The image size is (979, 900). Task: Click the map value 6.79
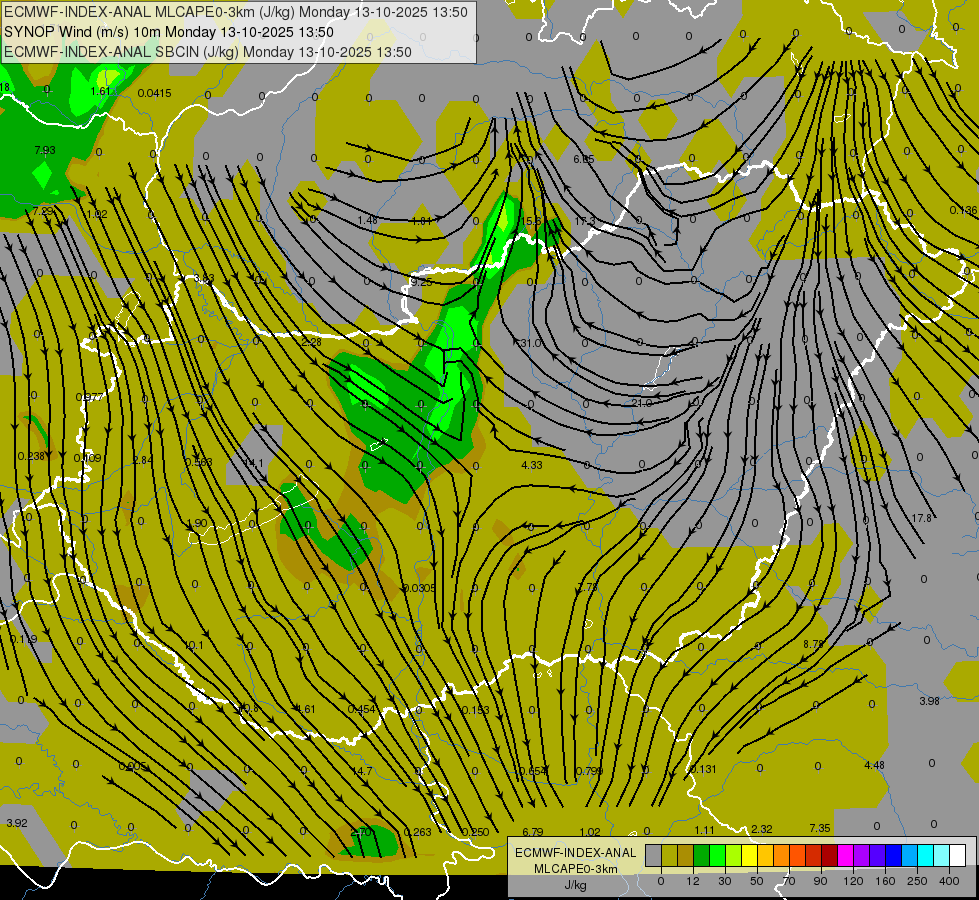[x=533, y=832]
